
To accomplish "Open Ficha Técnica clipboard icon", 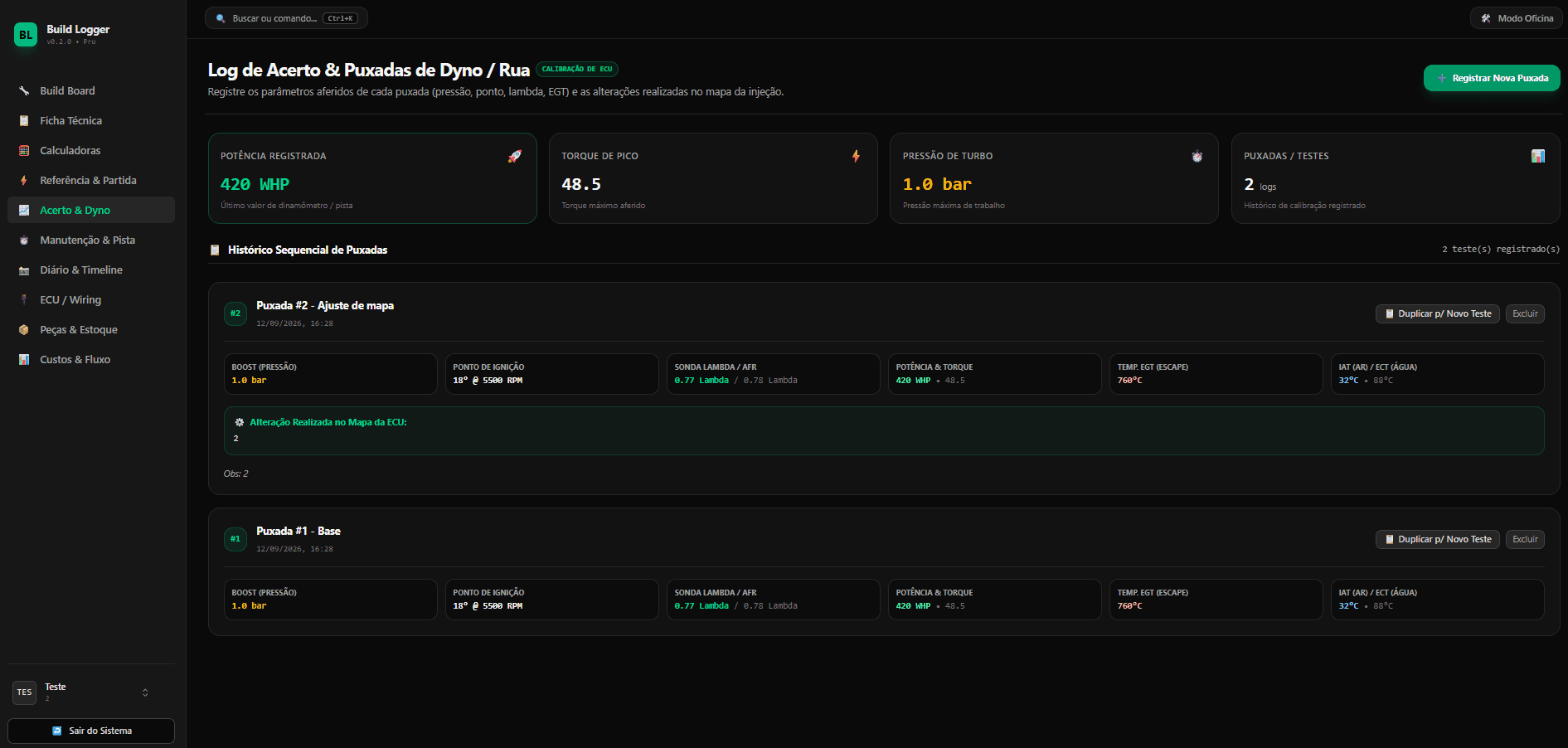I will (24, 121).
